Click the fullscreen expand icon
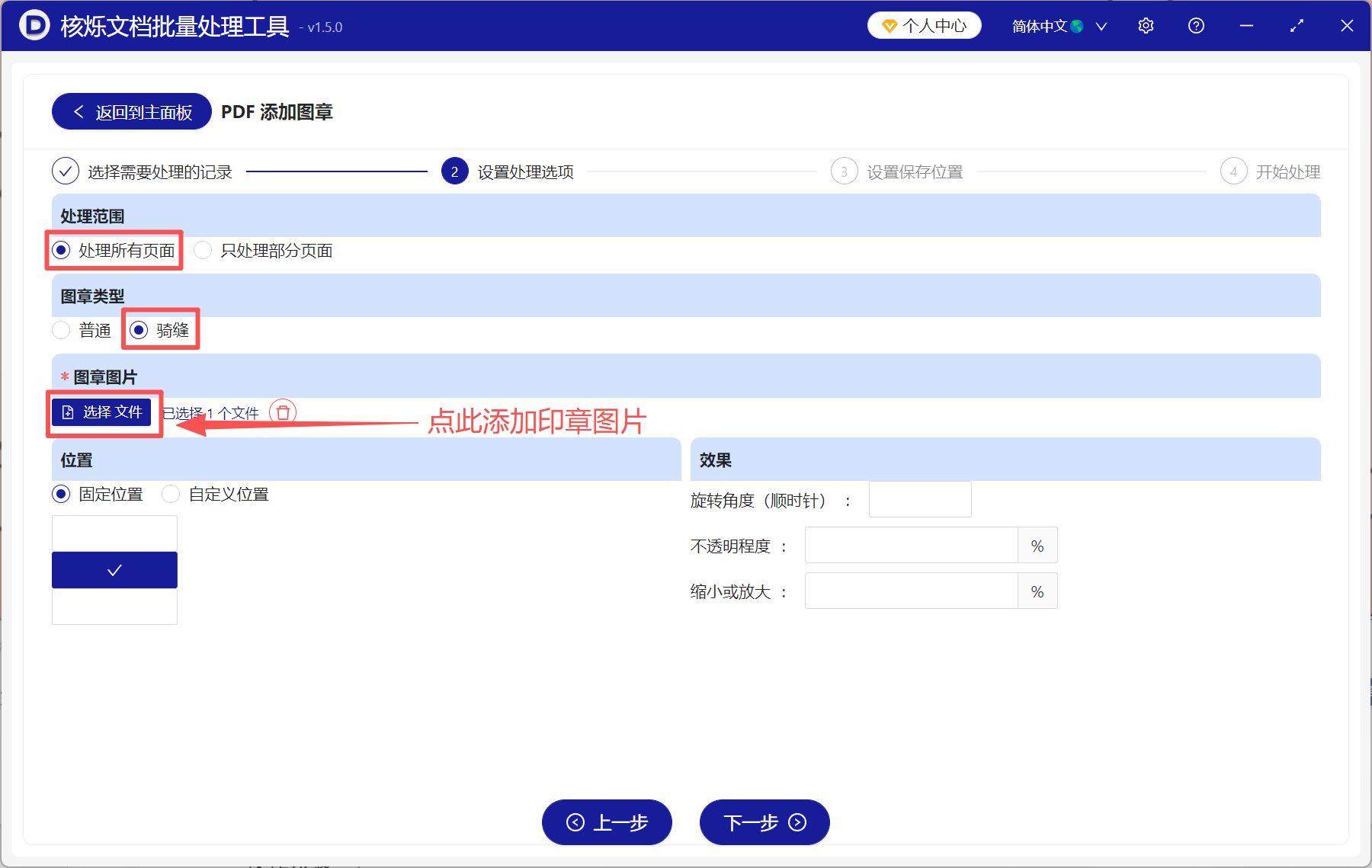Image resolution: width=1372 pixels, height=868 pixels. tap(1296, 25)
